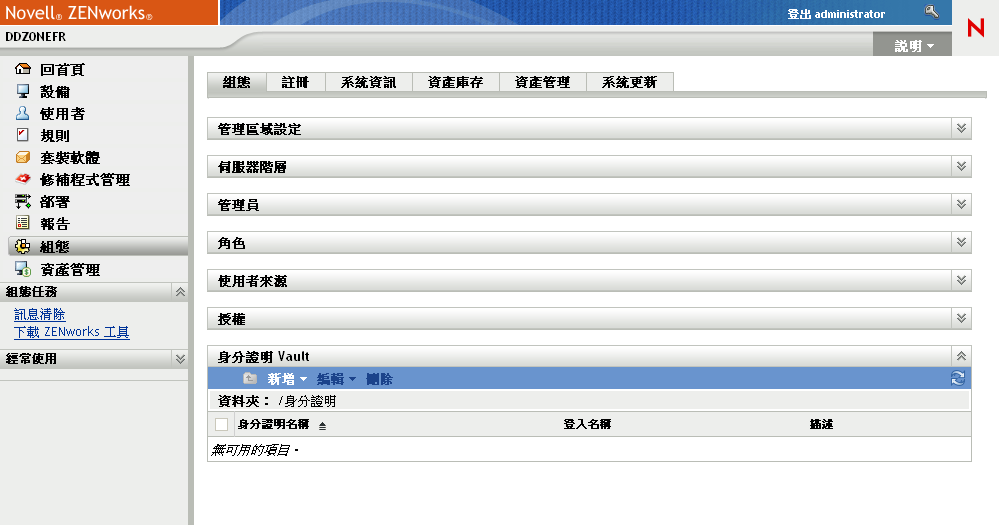The height and width of the screenshot is (525, 999).
Task: Click the 設備 devices monitor icon
Action: coord(24,92)
